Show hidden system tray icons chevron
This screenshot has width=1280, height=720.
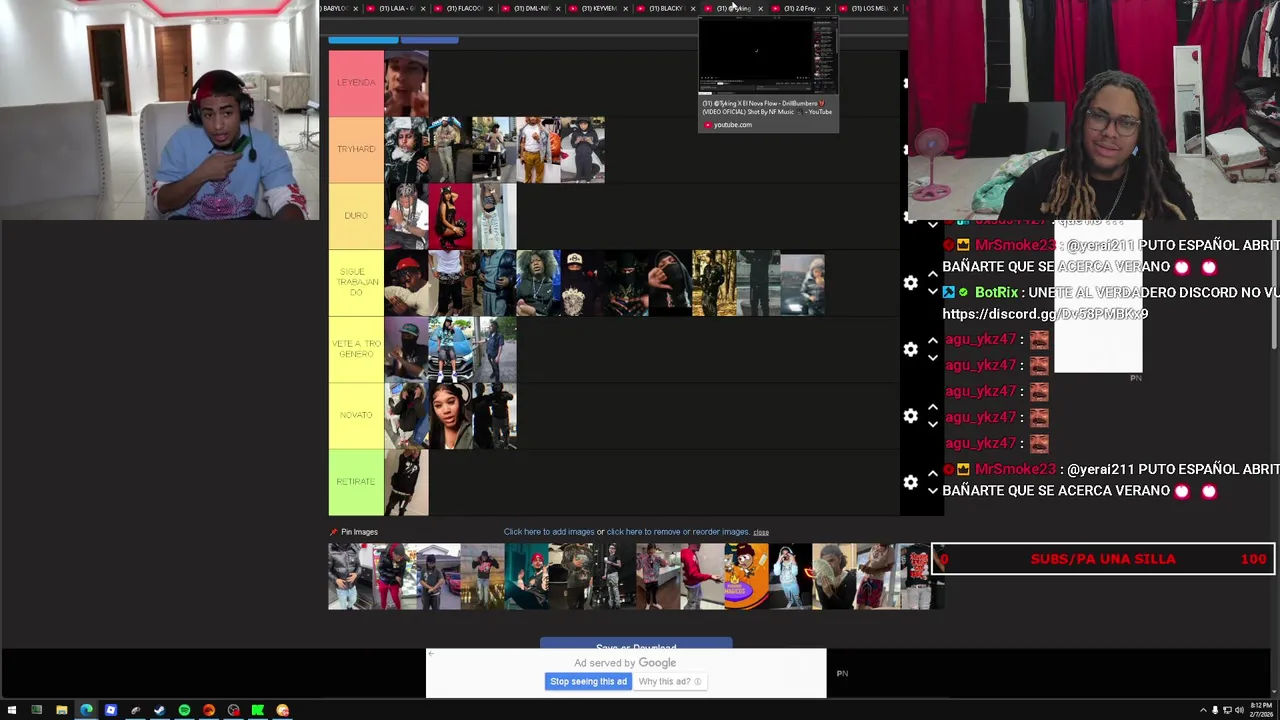click(x=1203, y=711)
